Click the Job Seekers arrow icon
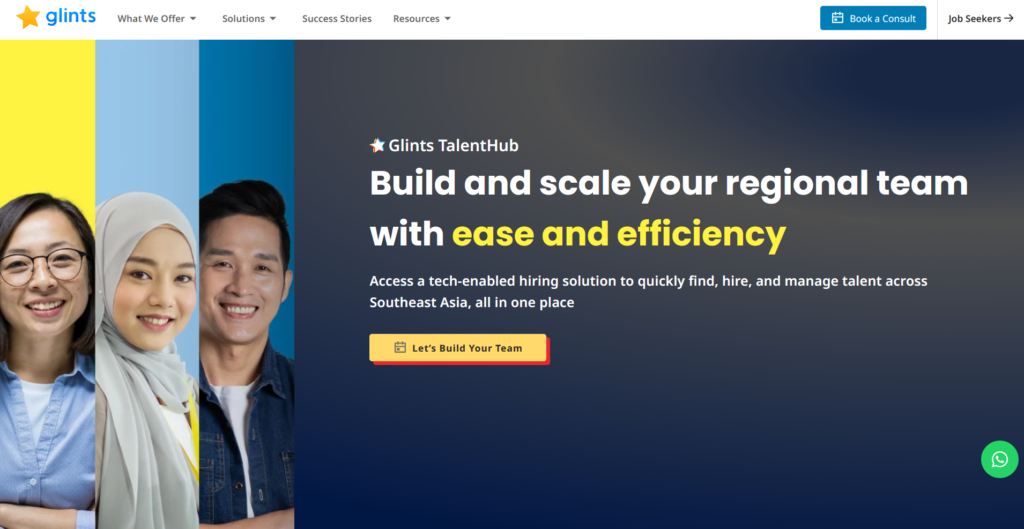Viewport: 1024px width, 529px height. pyautogui.click(x=1008, y=18)
